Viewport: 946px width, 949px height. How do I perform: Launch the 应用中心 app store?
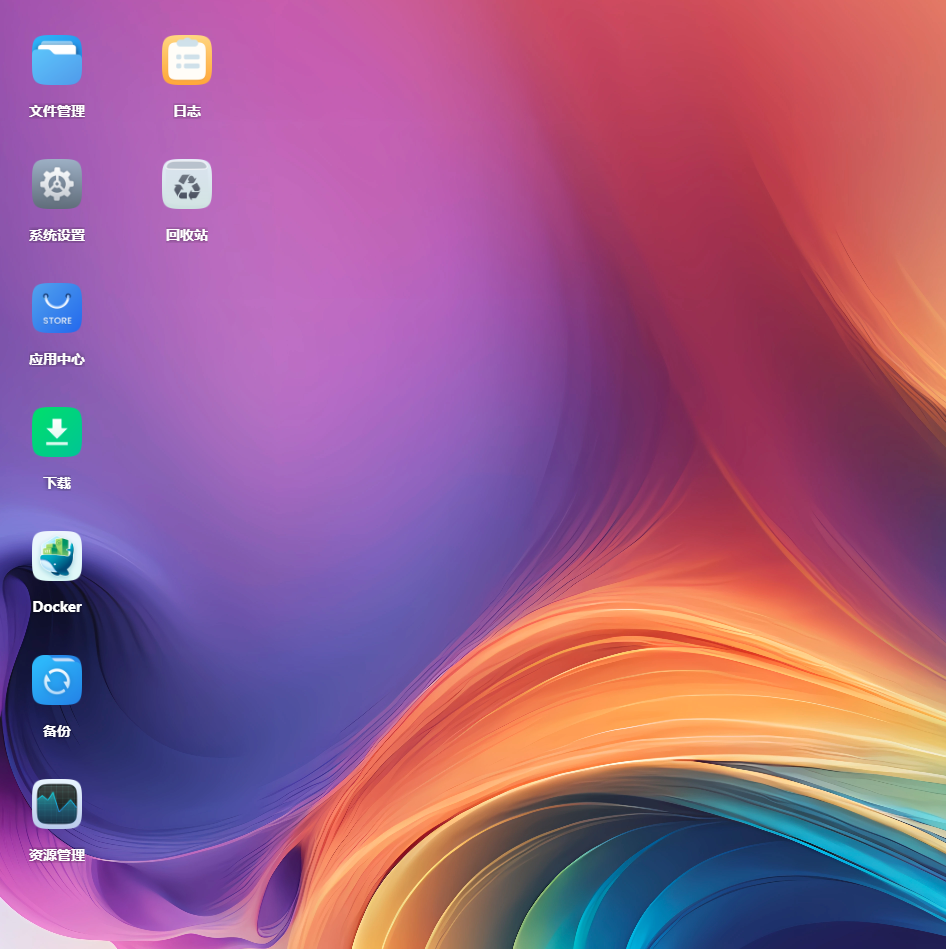click(x=57, y=308)
